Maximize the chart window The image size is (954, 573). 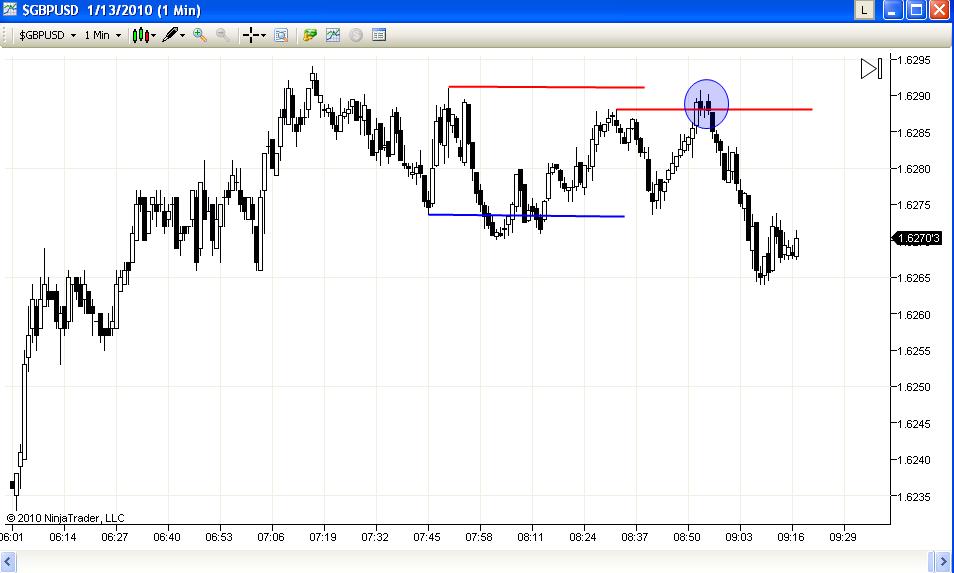916,10
